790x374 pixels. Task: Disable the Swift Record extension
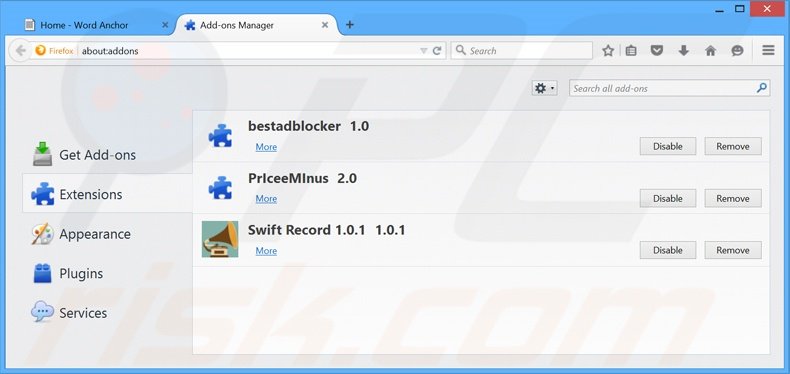(668, 250)
